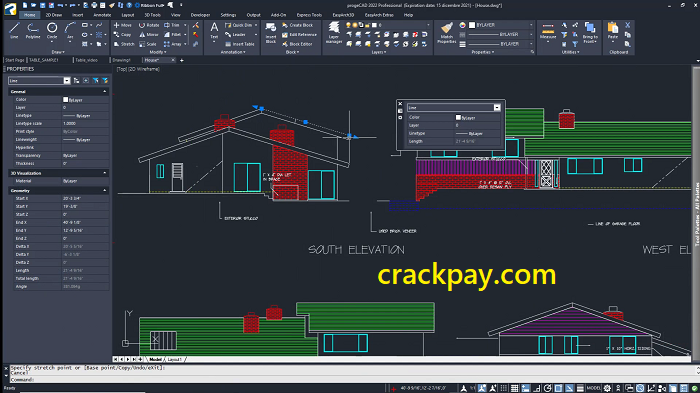Toggle the object snap icon in status bar
The width and height of the screenshot is (700, 393).
tap(558, 388)
